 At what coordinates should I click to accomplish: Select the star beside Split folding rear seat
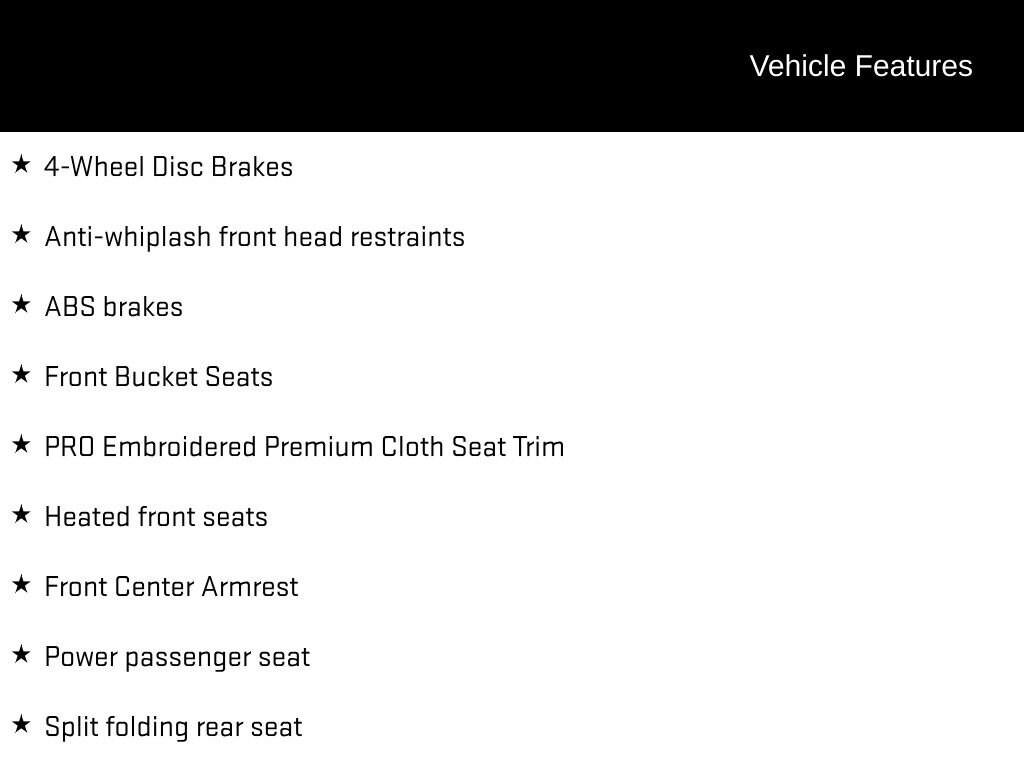pos(21,724)
